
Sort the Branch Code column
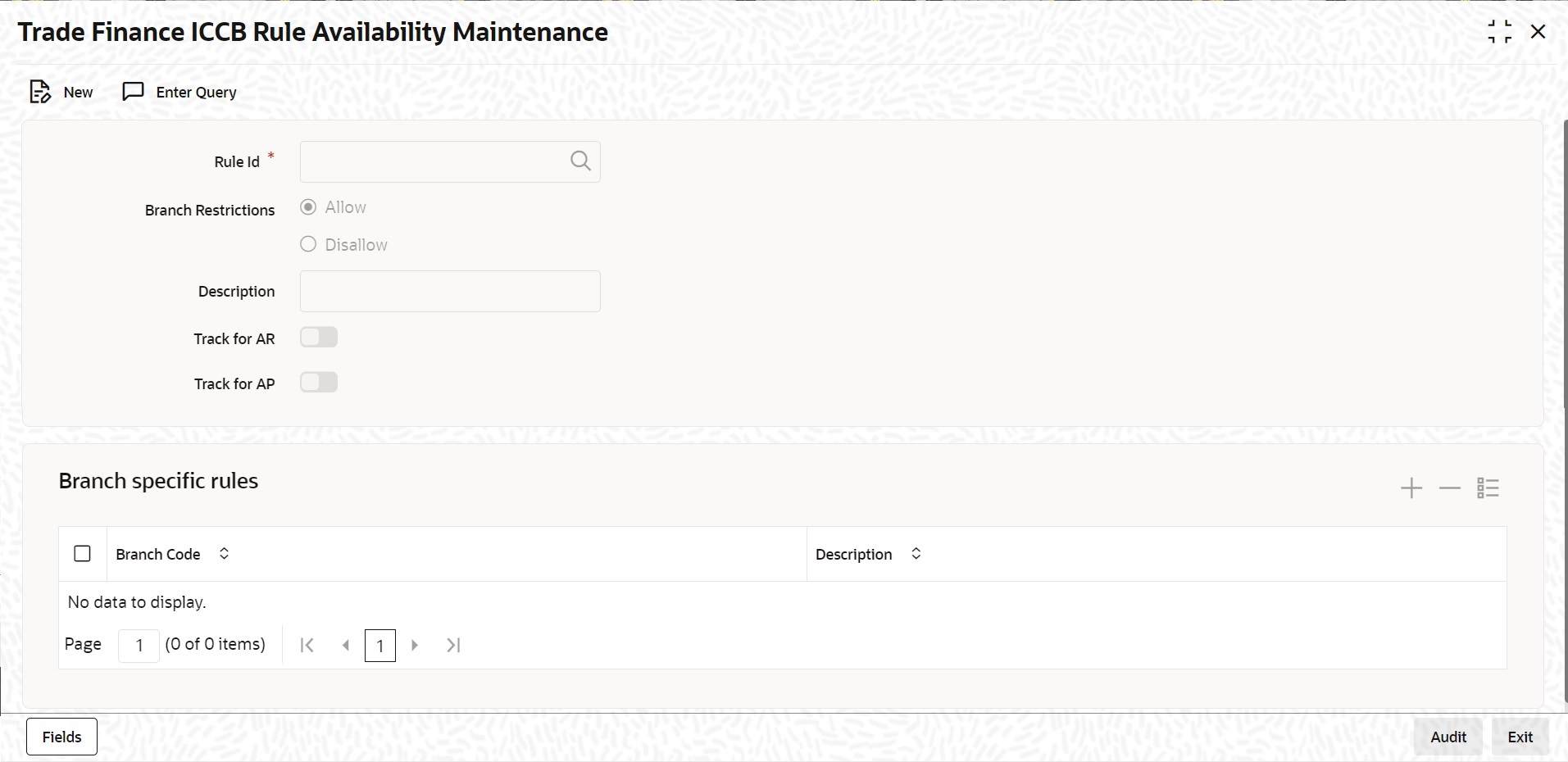(x=223, y=553)
